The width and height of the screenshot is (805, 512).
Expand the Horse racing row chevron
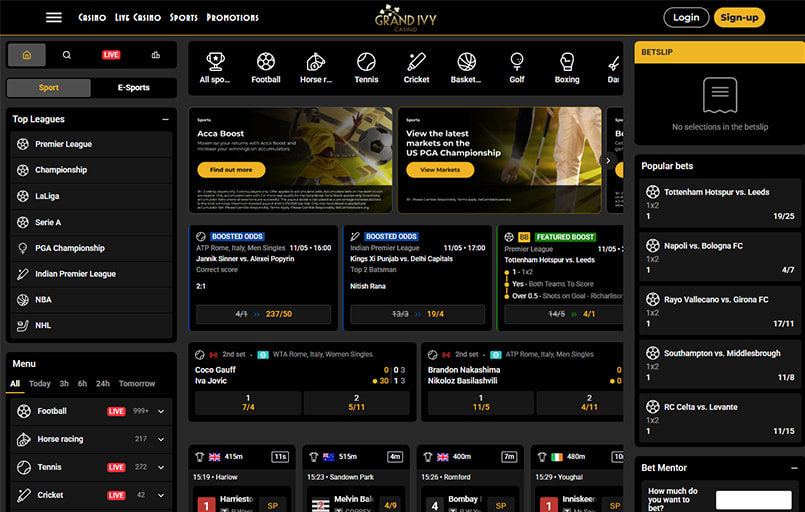[x=161, y=440]
